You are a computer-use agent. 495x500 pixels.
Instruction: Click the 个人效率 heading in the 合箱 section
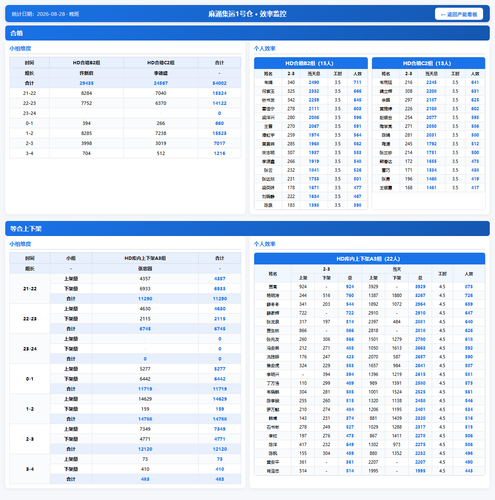coord(265,49)
